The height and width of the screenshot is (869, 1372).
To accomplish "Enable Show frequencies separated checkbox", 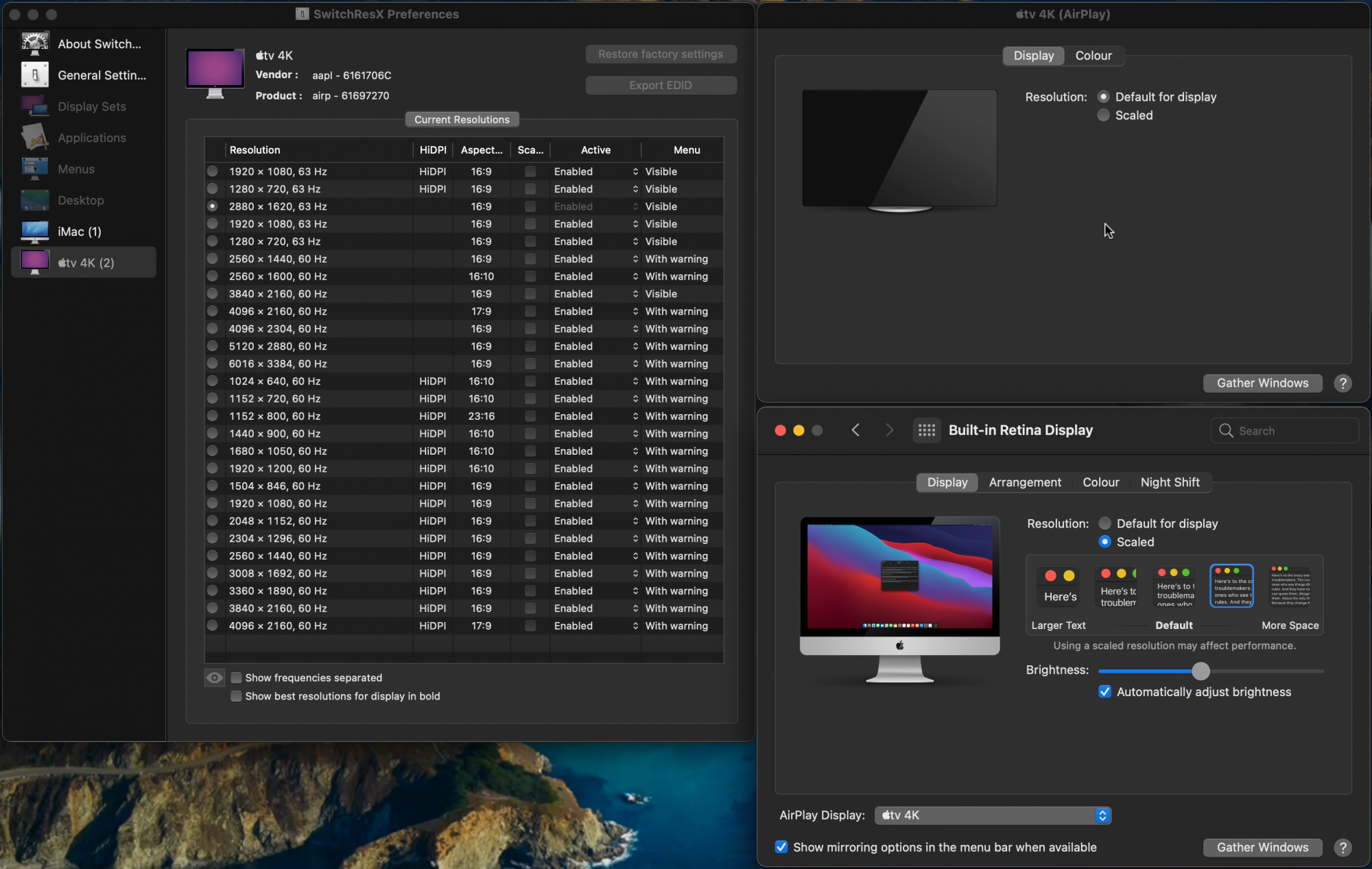I will (237, 678).
